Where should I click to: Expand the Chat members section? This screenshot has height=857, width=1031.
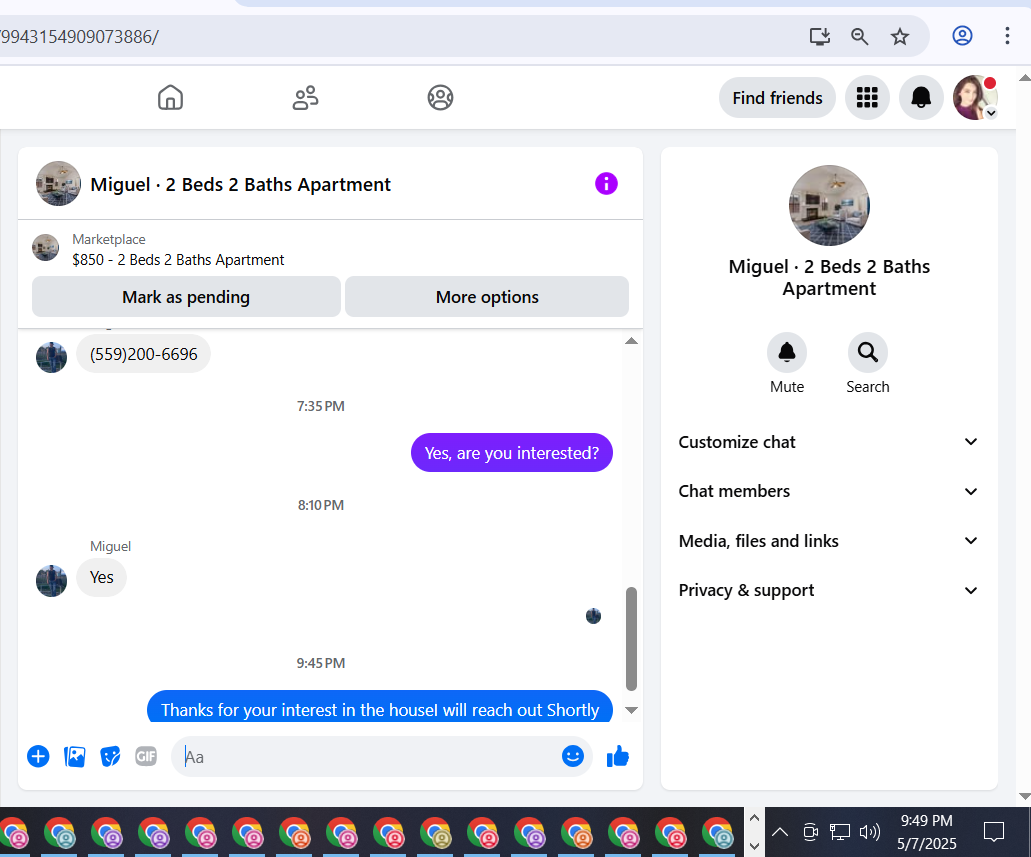coord(828,491)
